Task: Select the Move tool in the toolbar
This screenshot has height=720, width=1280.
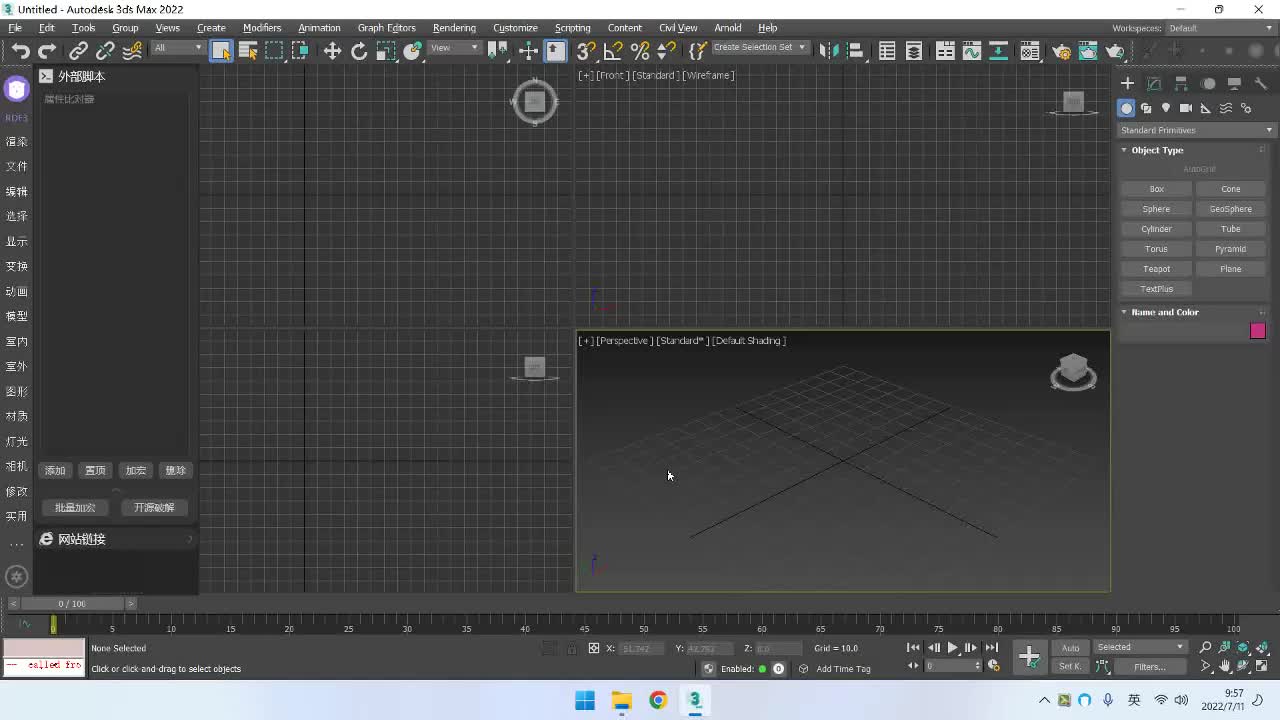Action: [x=332, y=51]
